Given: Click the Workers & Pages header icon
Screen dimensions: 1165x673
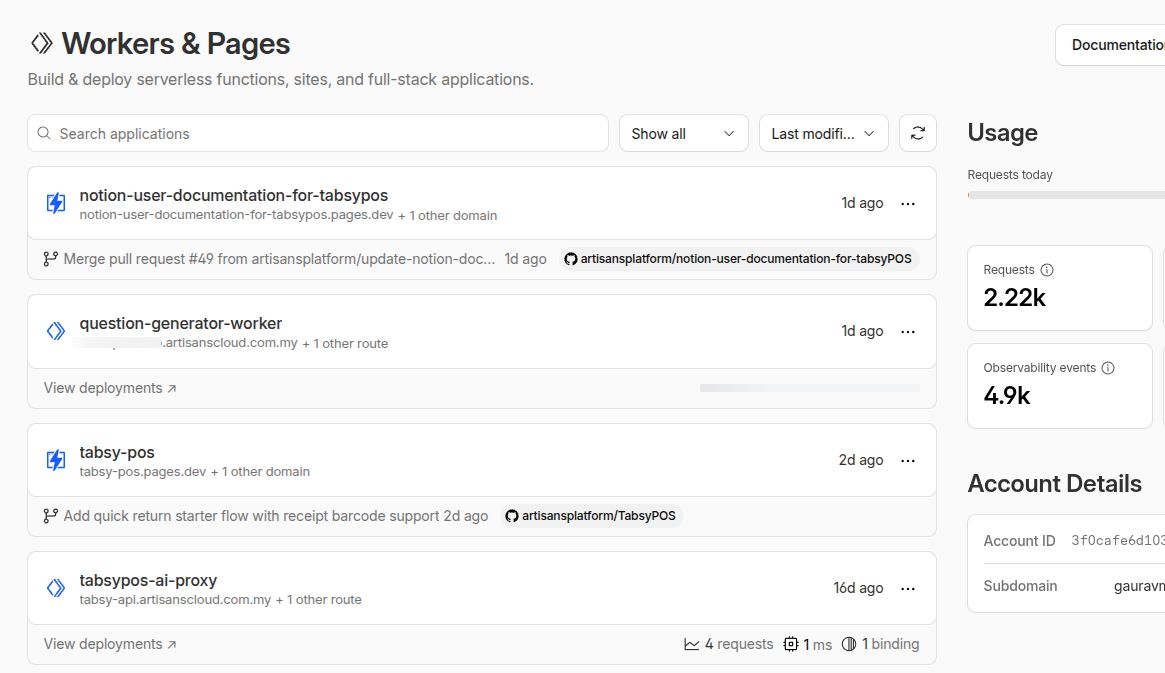Looking at the screenshot, I should pos(42,43).
